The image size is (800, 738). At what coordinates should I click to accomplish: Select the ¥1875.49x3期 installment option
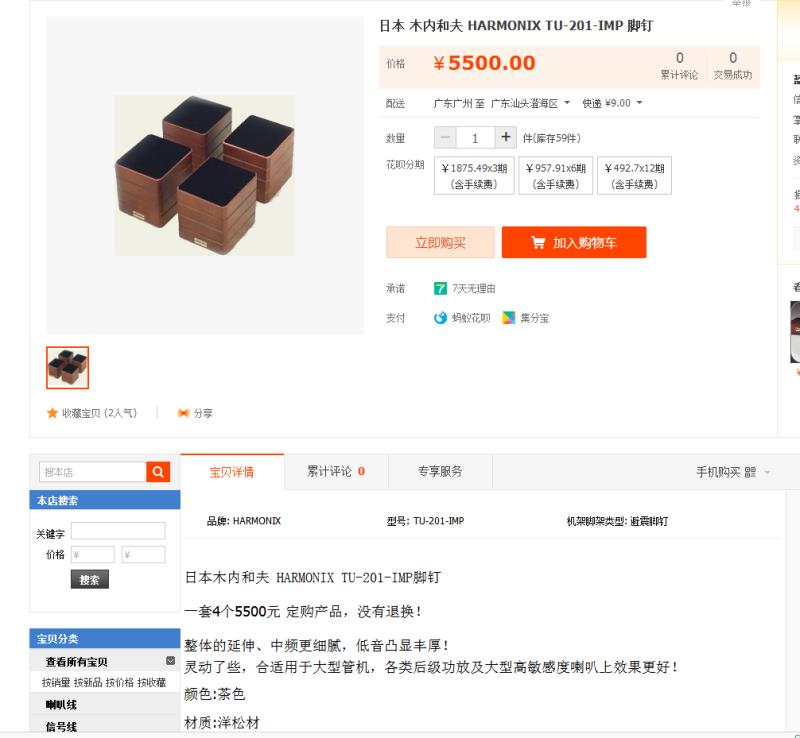(474, 176)
